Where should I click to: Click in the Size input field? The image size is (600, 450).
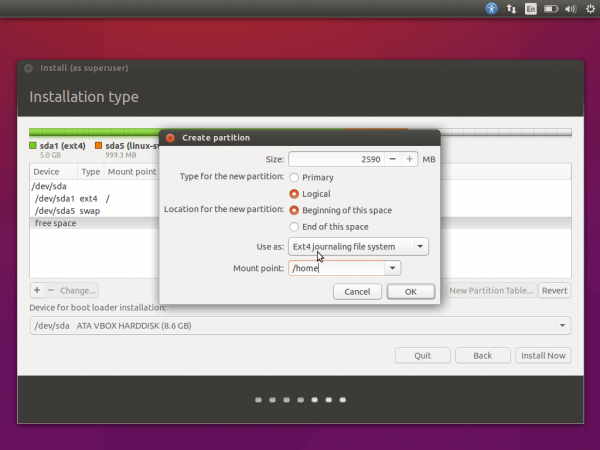click(x=336, y=159)
